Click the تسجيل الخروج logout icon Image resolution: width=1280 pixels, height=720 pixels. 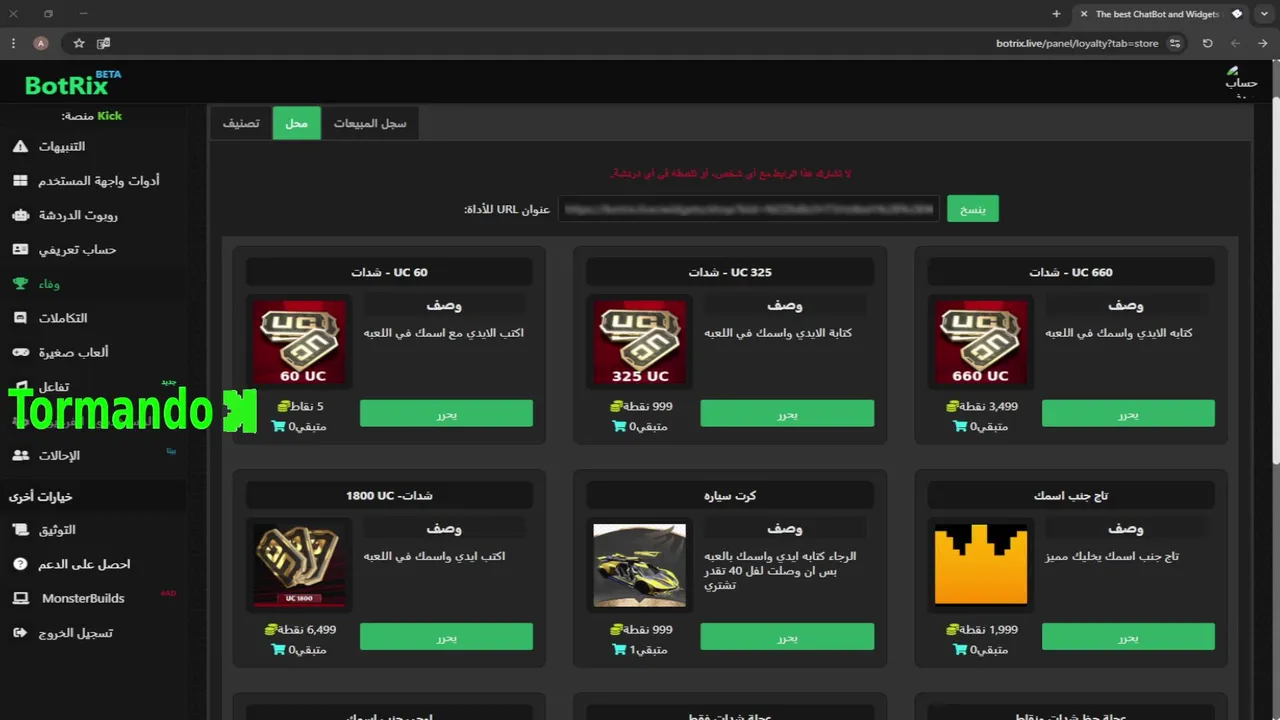pos(20,633)
